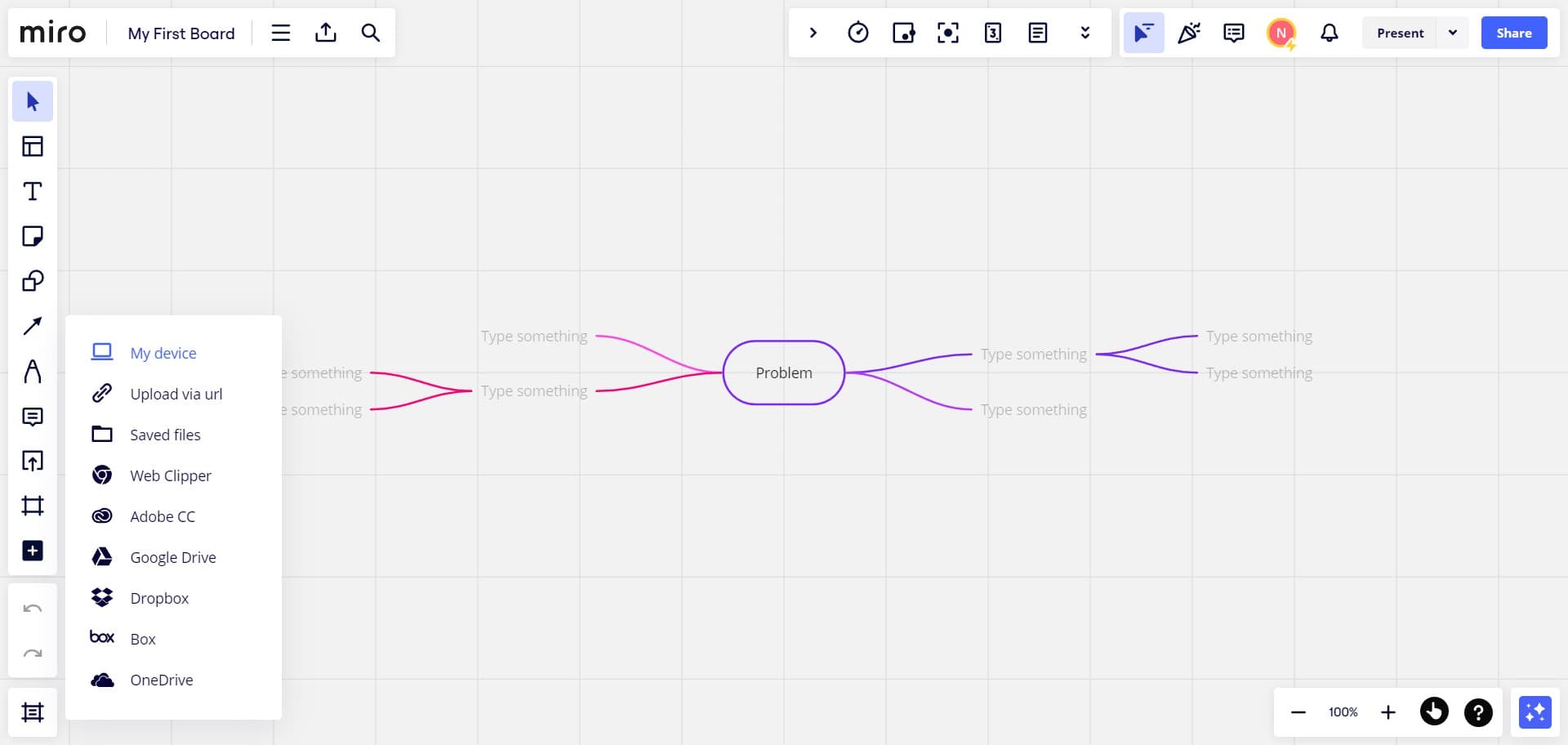Start the timer from top toolbar

[x=857, y=33]
